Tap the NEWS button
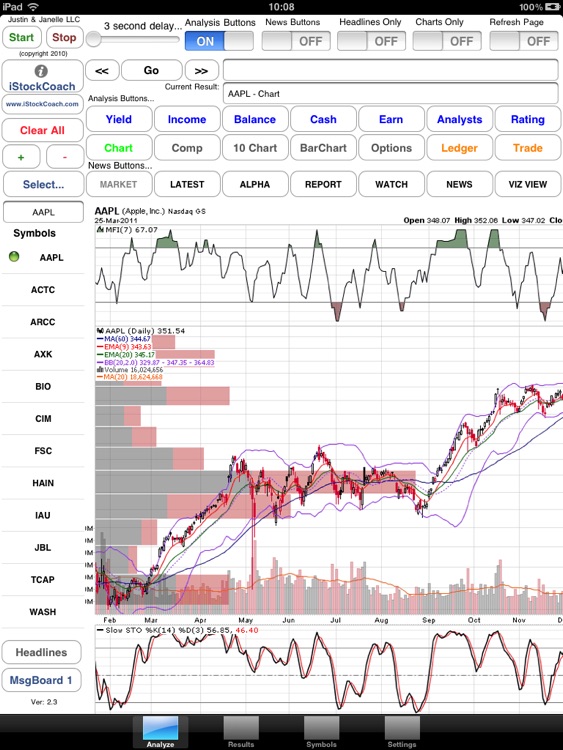Screen dimensions: 563x750 click(x=460, y=184)
